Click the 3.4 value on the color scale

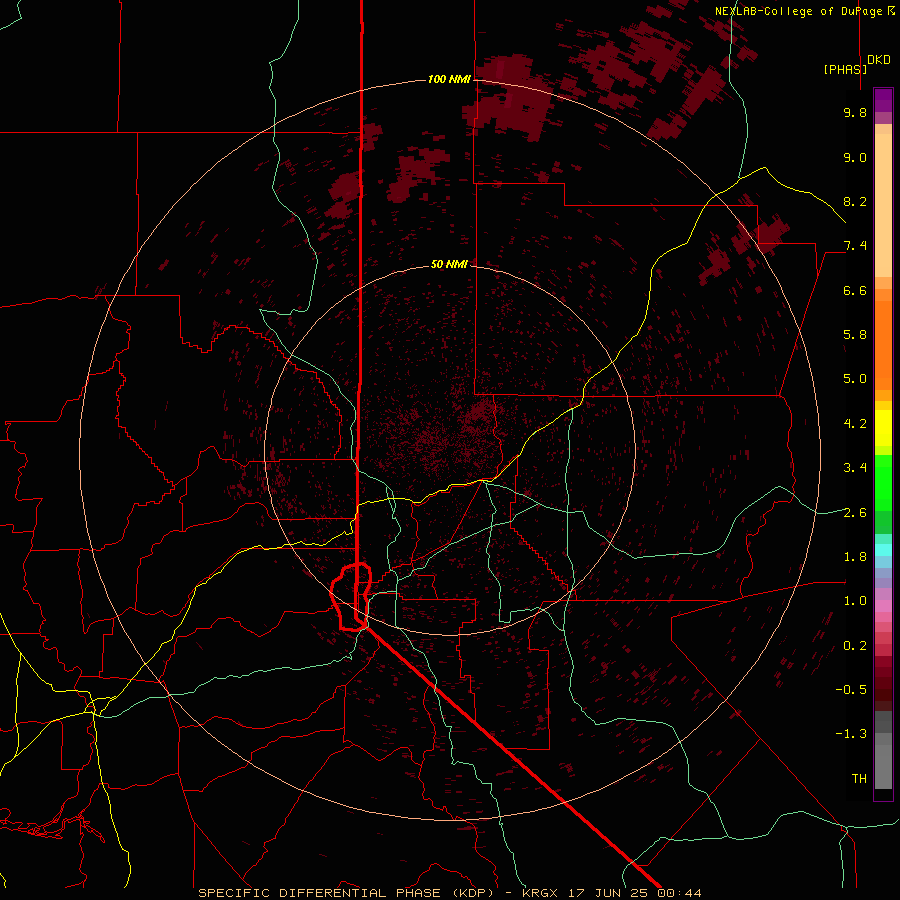pos(855,468)
